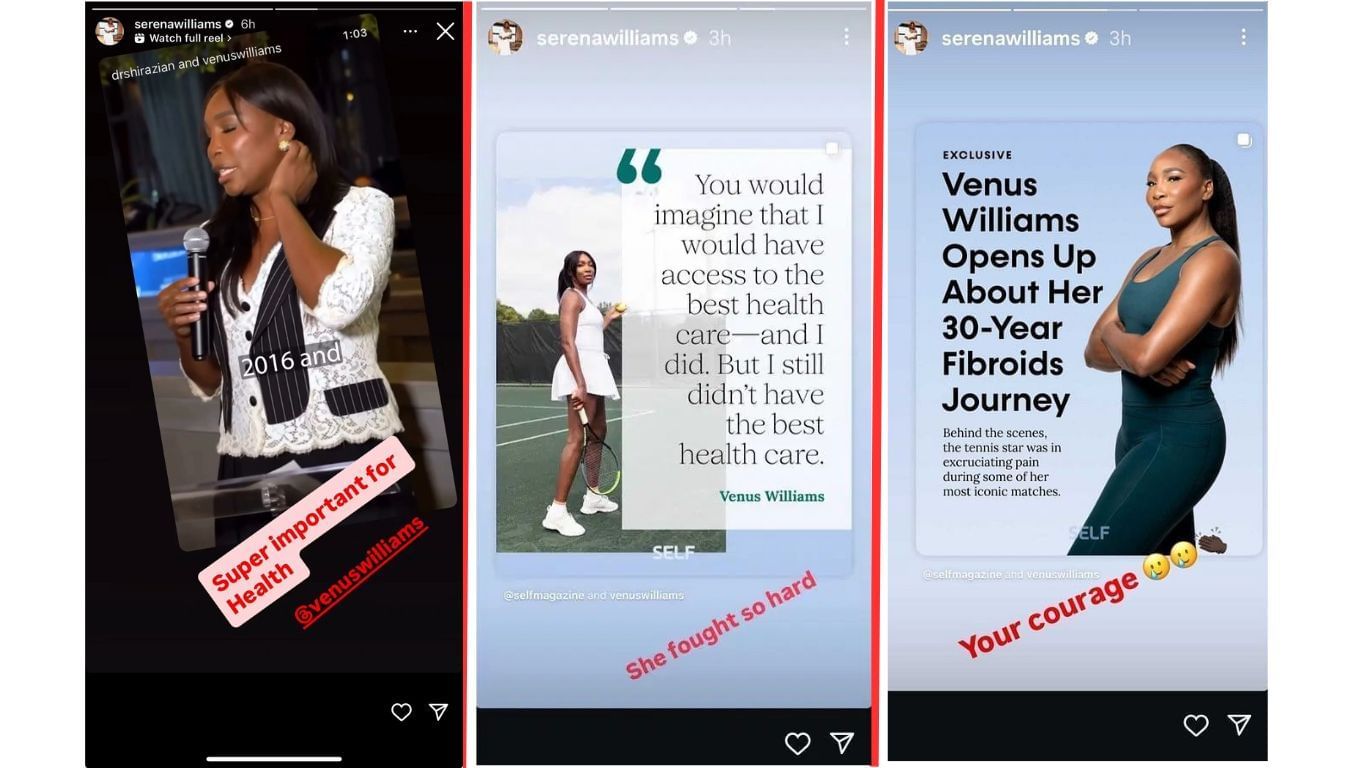Open vertical dots options on third story

point(1243,37)
